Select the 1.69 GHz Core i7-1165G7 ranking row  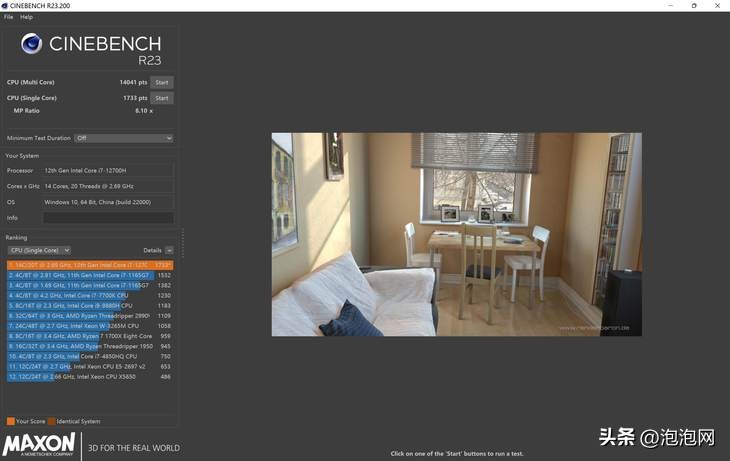click(90, 285)
